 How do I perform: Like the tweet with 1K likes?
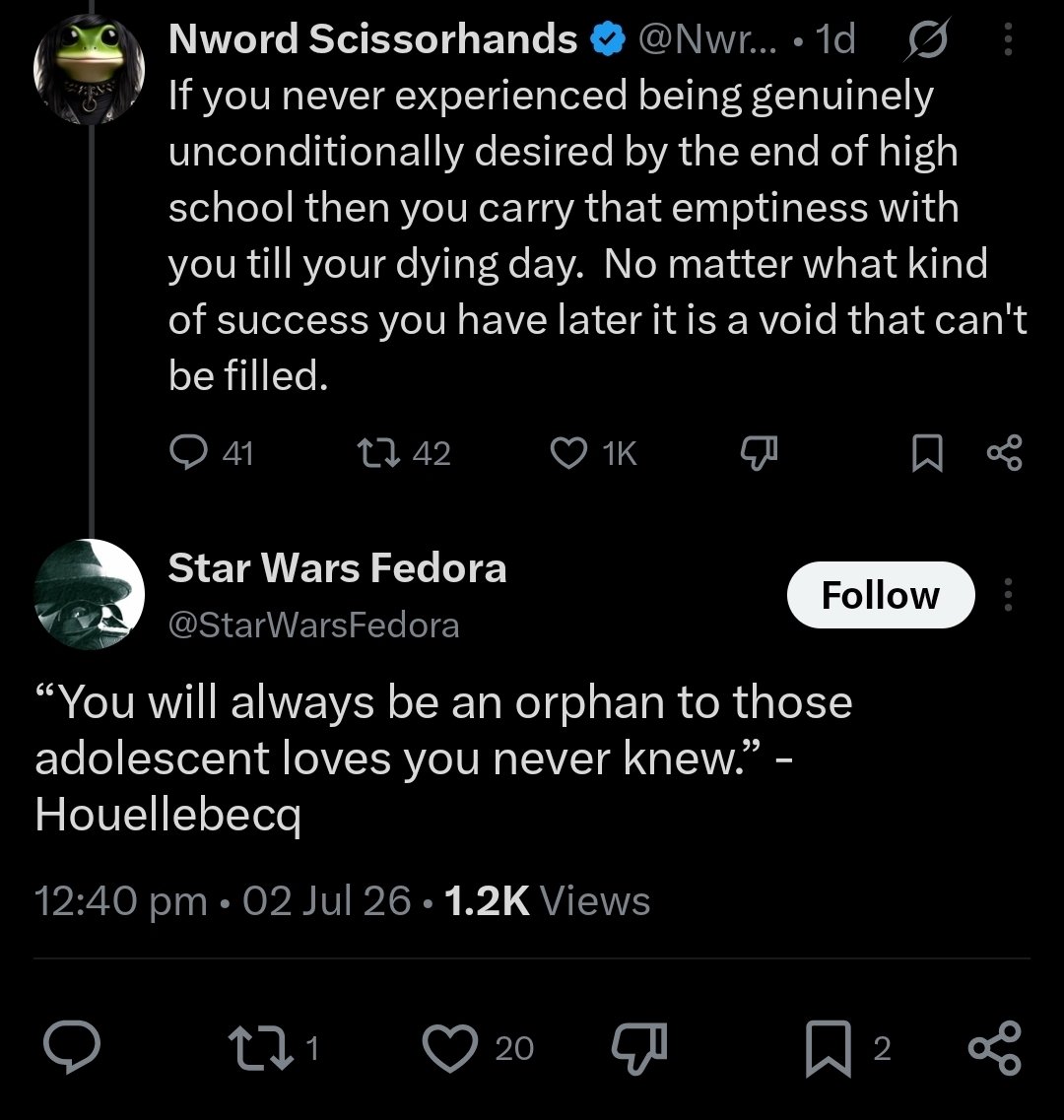pos(568,453)
